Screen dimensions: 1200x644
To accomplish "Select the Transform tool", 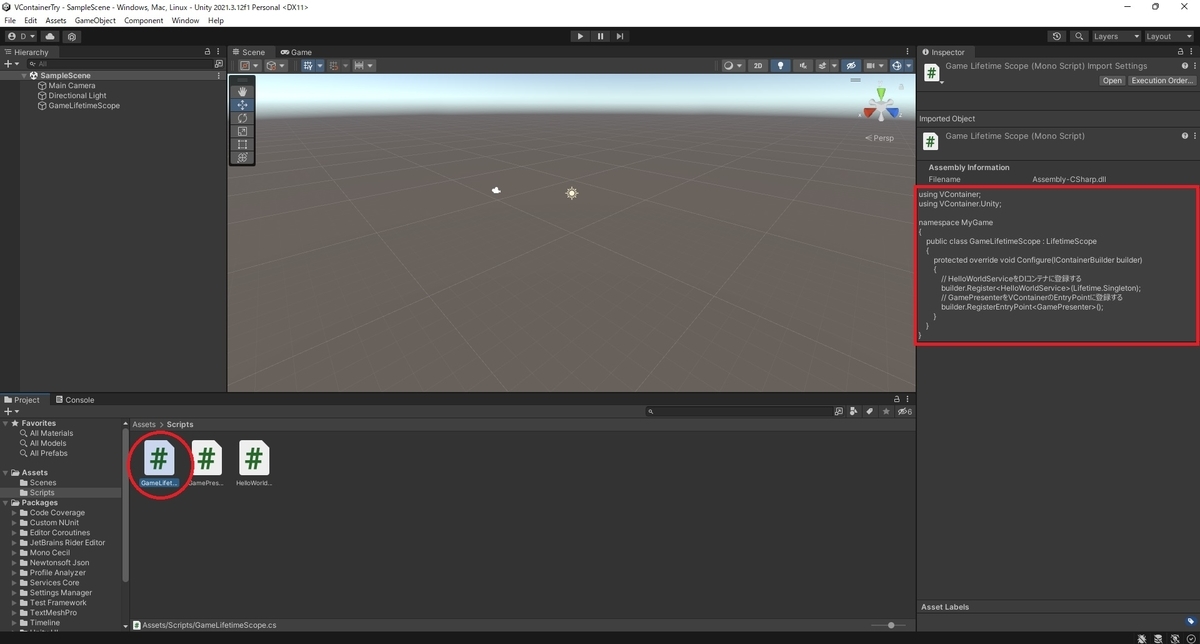I will 242,157.
